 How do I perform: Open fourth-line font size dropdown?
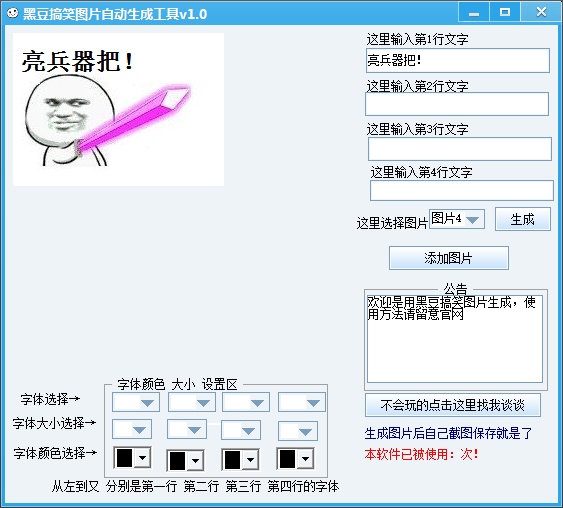point(298,431)
